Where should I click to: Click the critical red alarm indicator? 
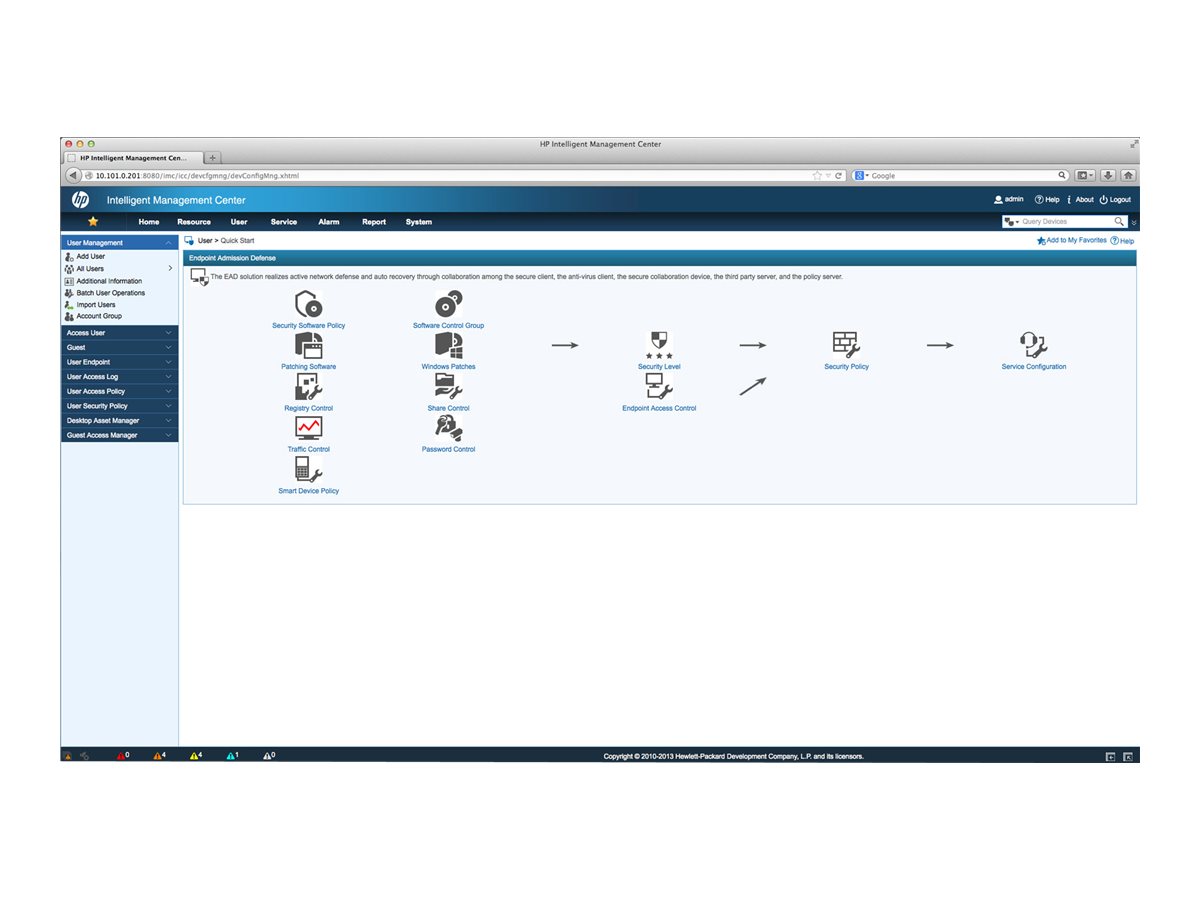(x=123, y=756)
